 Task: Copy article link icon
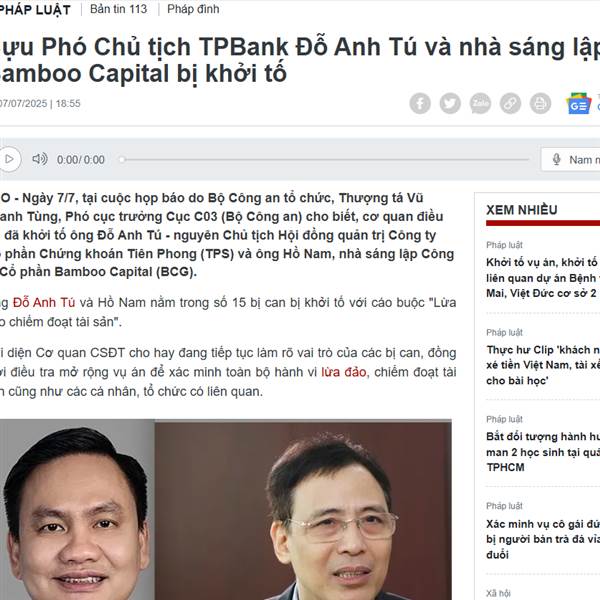tap(510, 103)
